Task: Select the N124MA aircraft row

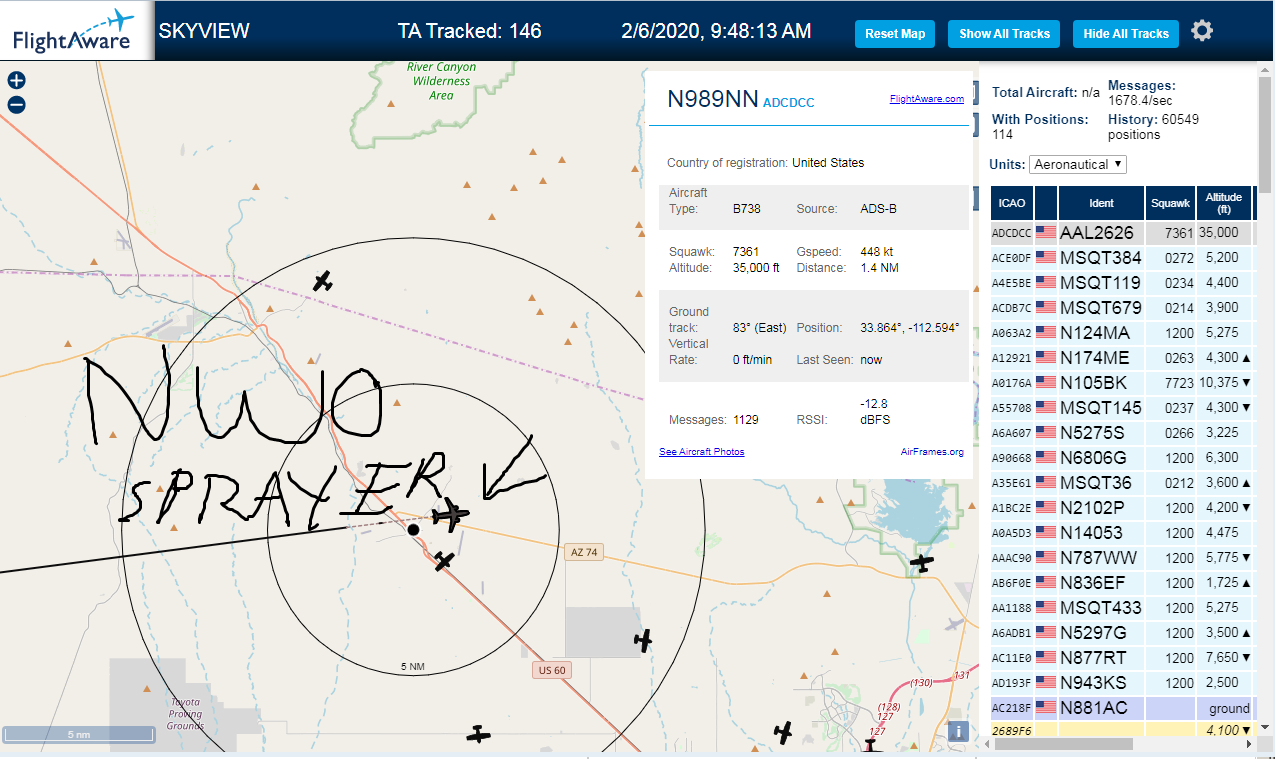Action: 1123,332
